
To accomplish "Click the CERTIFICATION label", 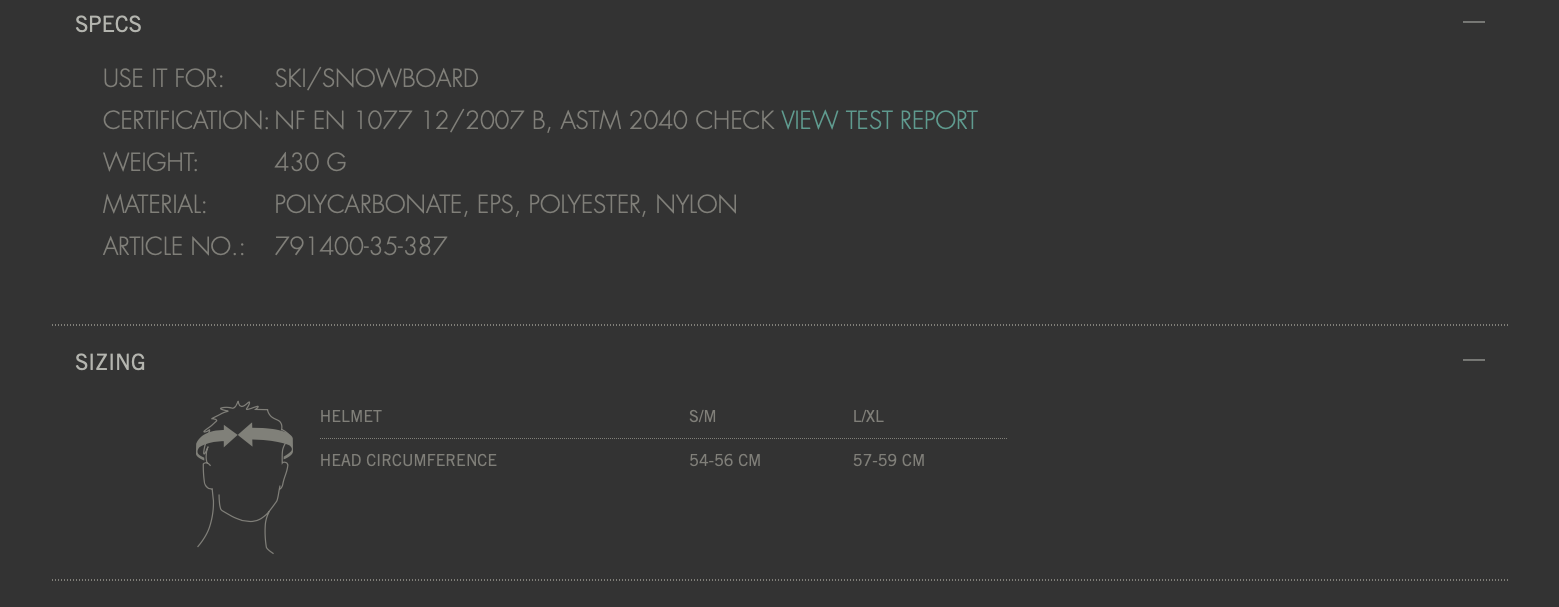I will click(x=186, y=120).
